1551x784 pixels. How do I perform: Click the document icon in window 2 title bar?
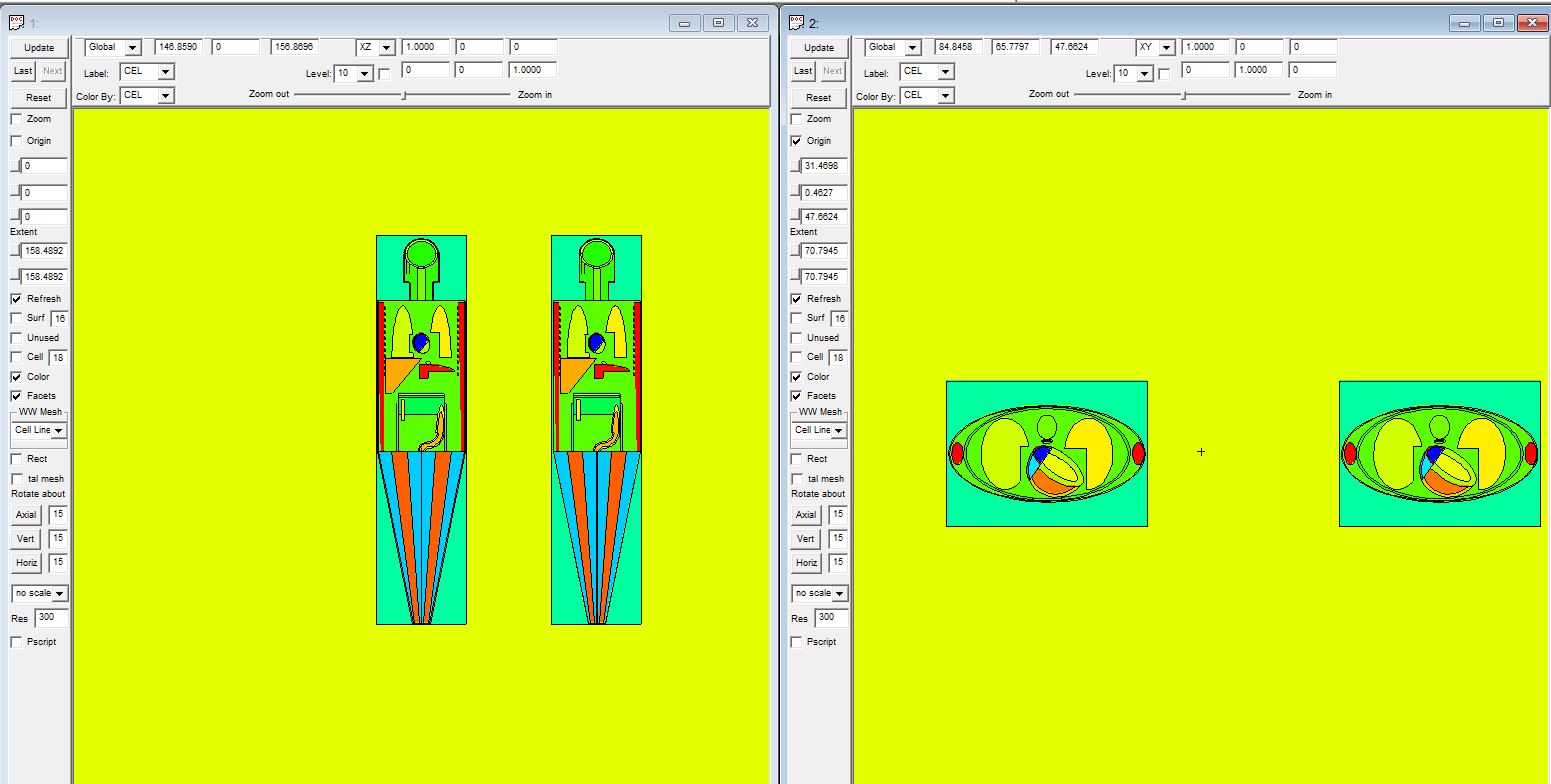(796, 22)
